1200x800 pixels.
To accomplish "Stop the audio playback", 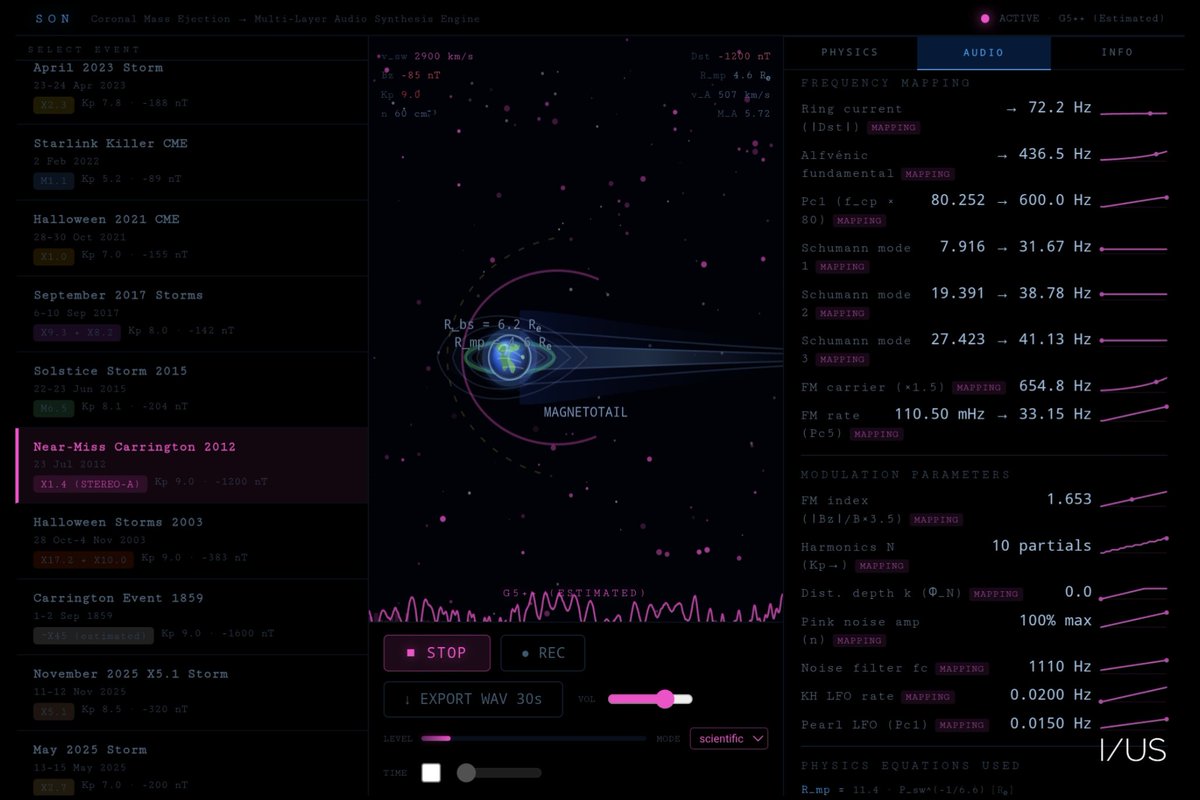I will [x=437, y=653].
